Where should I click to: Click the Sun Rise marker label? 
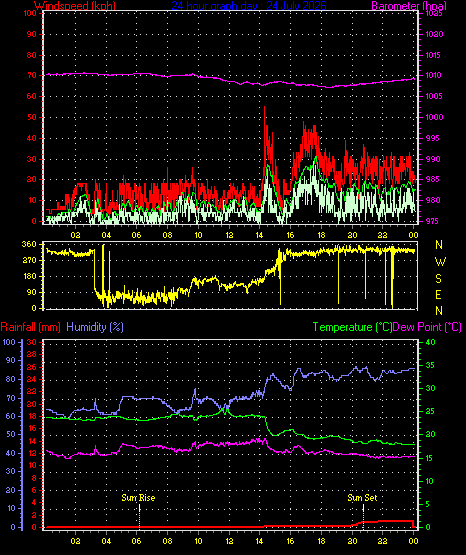[138, 498]
